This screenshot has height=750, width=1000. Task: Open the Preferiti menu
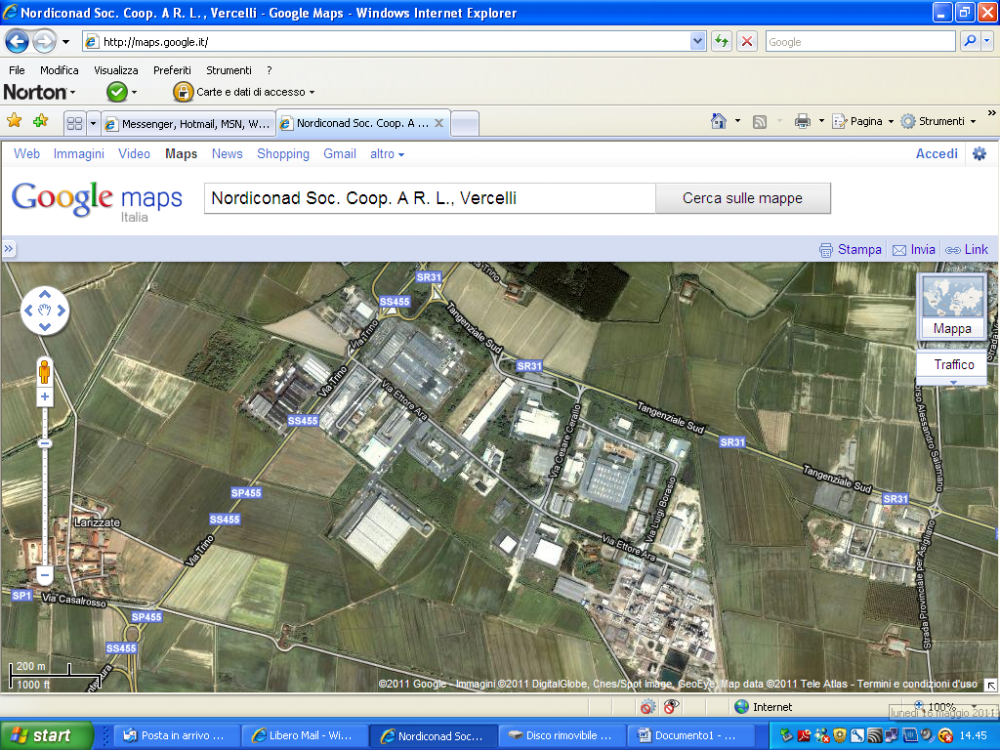[172, 70]
